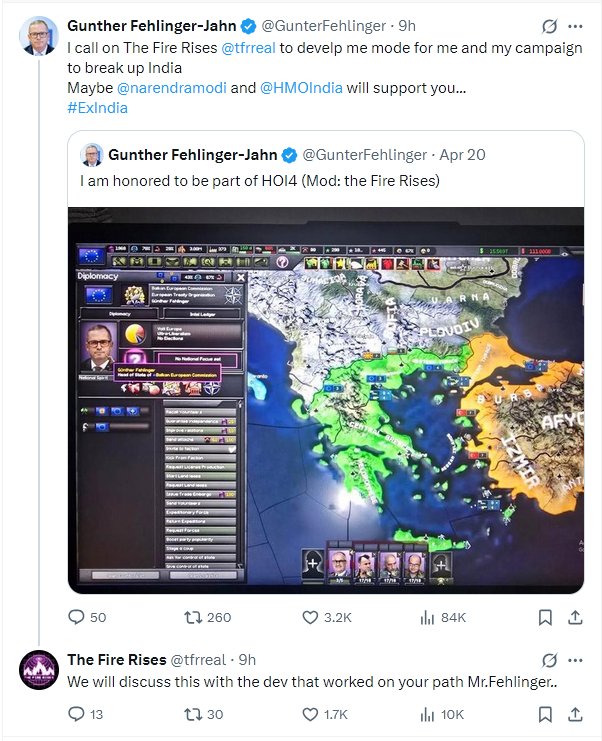Open Grok explain icon on top tweet

click(549, 26)
